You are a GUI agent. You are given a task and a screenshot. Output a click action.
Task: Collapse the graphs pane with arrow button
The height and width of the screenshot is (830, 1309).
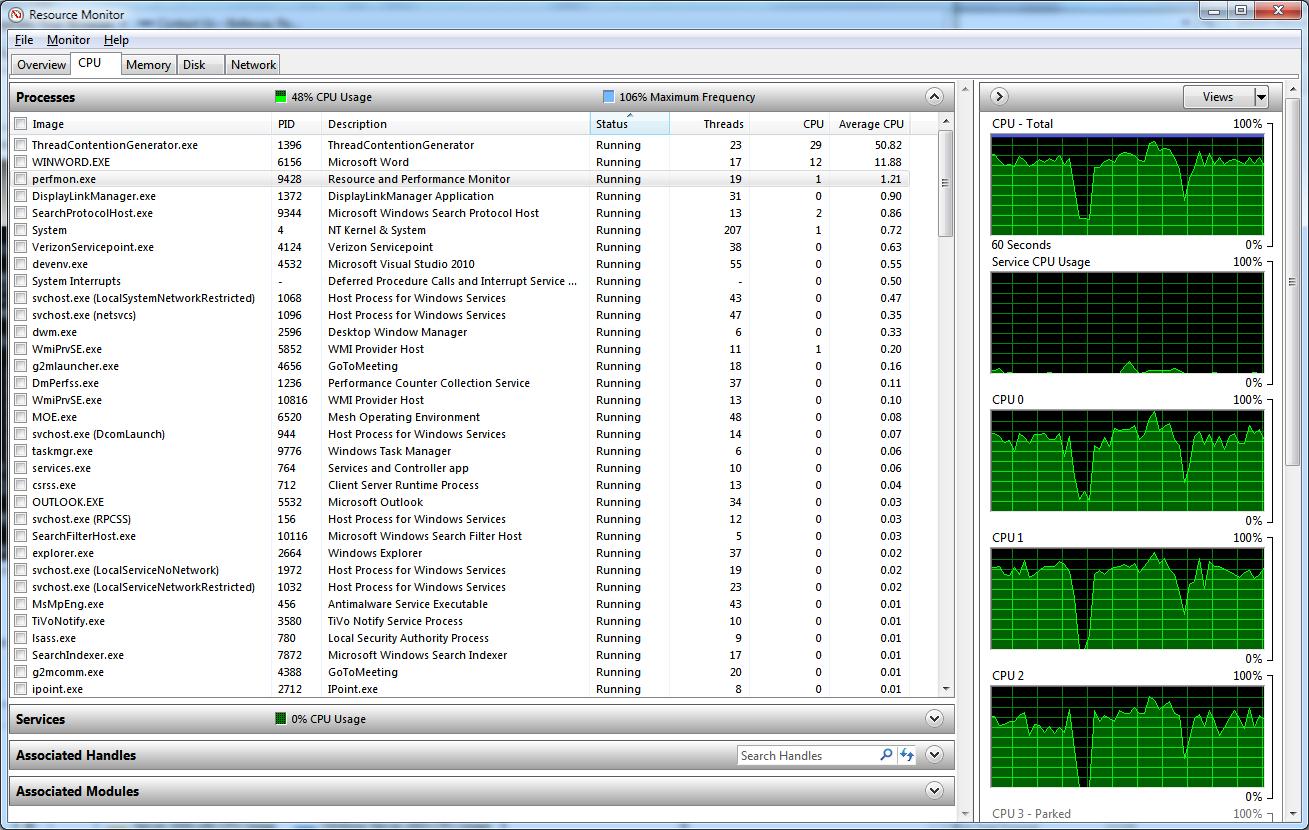point(999,97)
